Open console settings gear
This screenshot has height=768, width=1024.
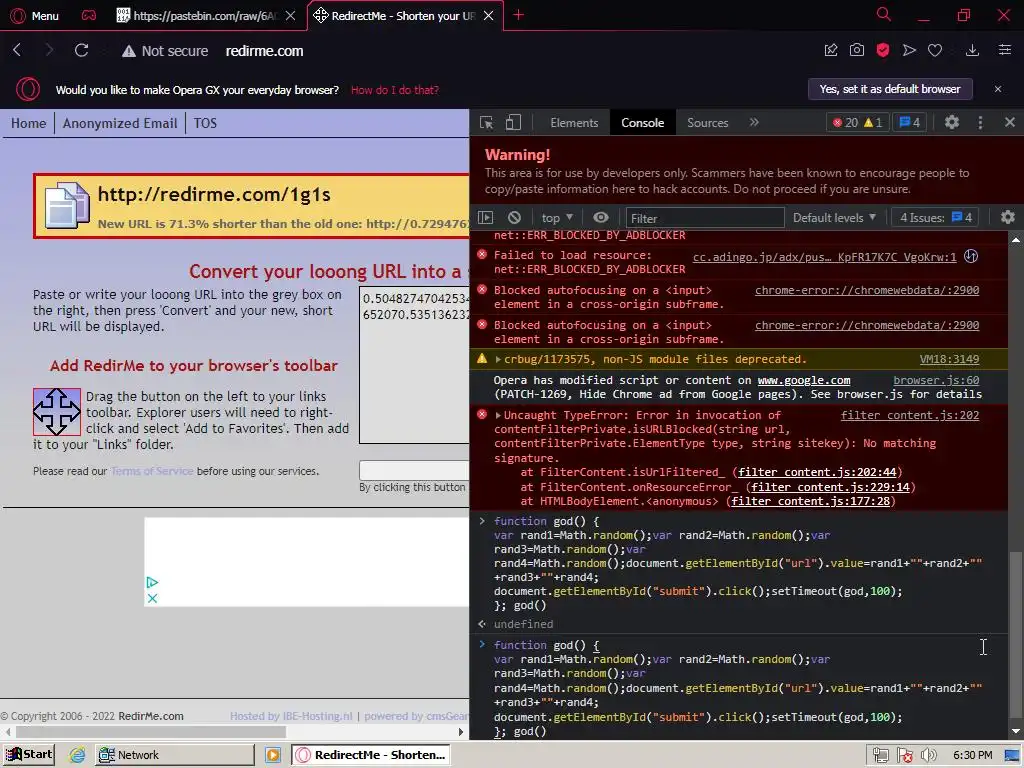pyautogui.click(x=1008, y=217)
